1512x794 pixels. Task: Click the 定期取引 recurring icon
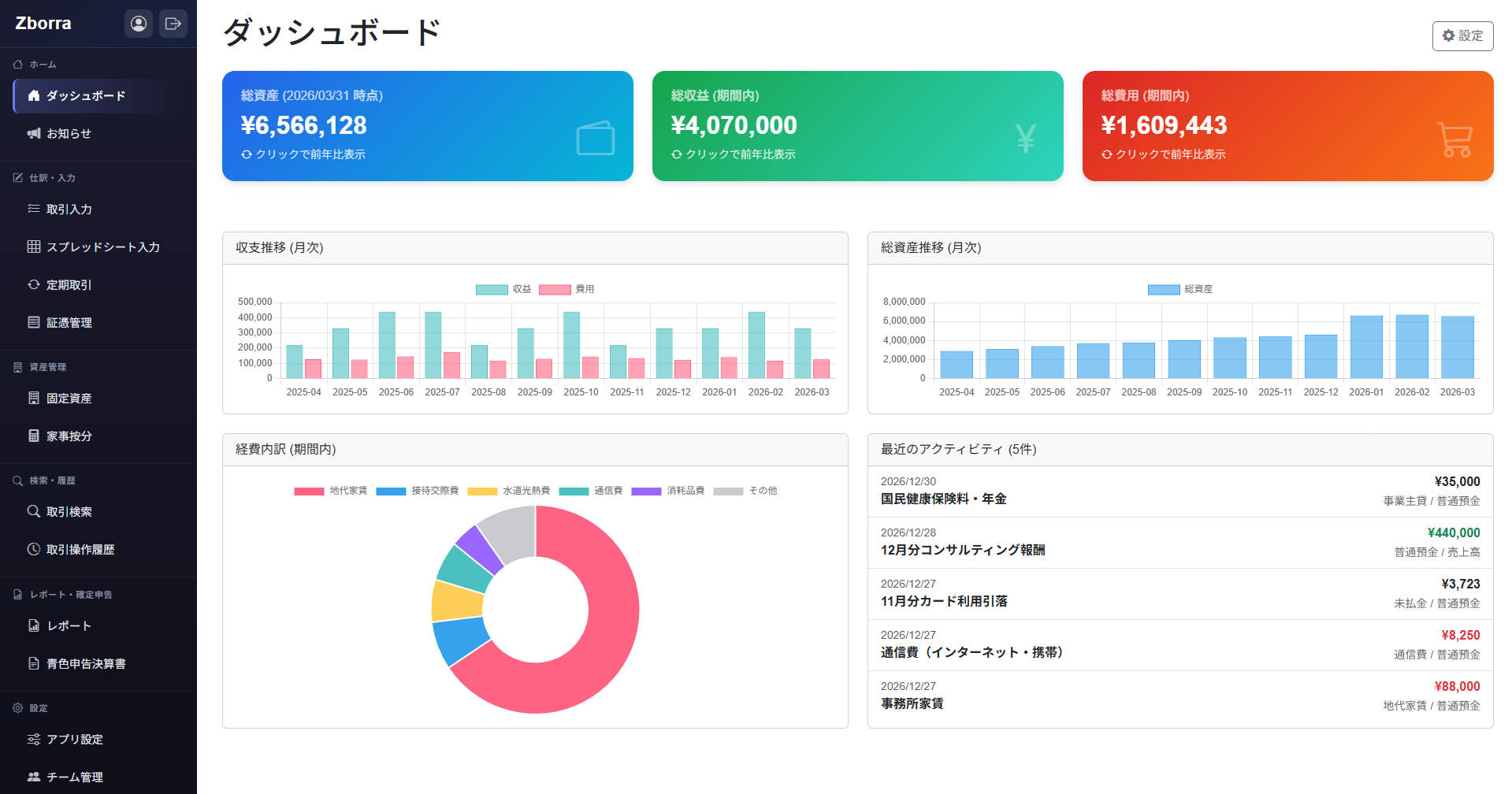34,284
